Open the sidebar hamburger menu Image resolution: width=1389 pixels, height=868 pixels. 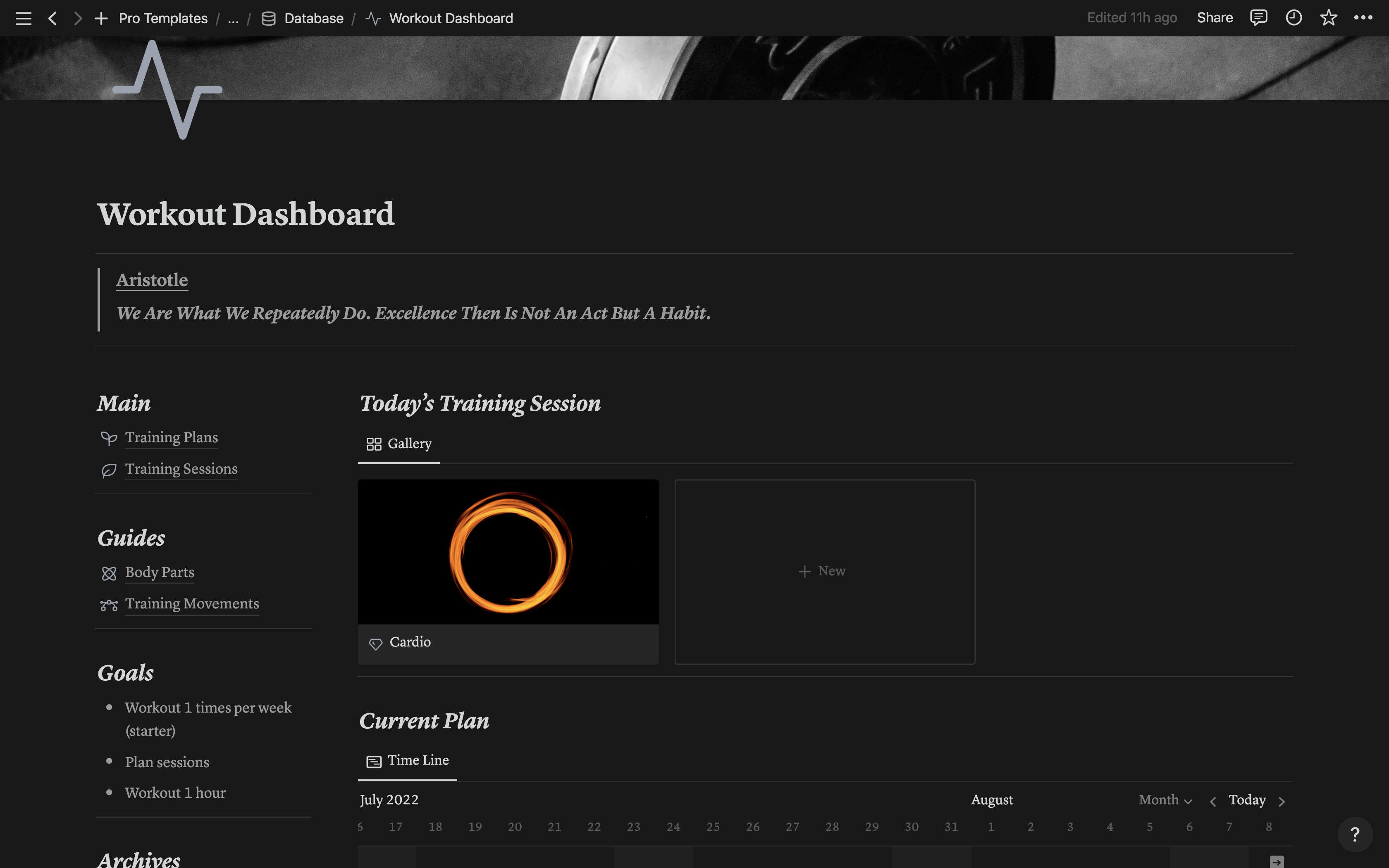point(23,18)
